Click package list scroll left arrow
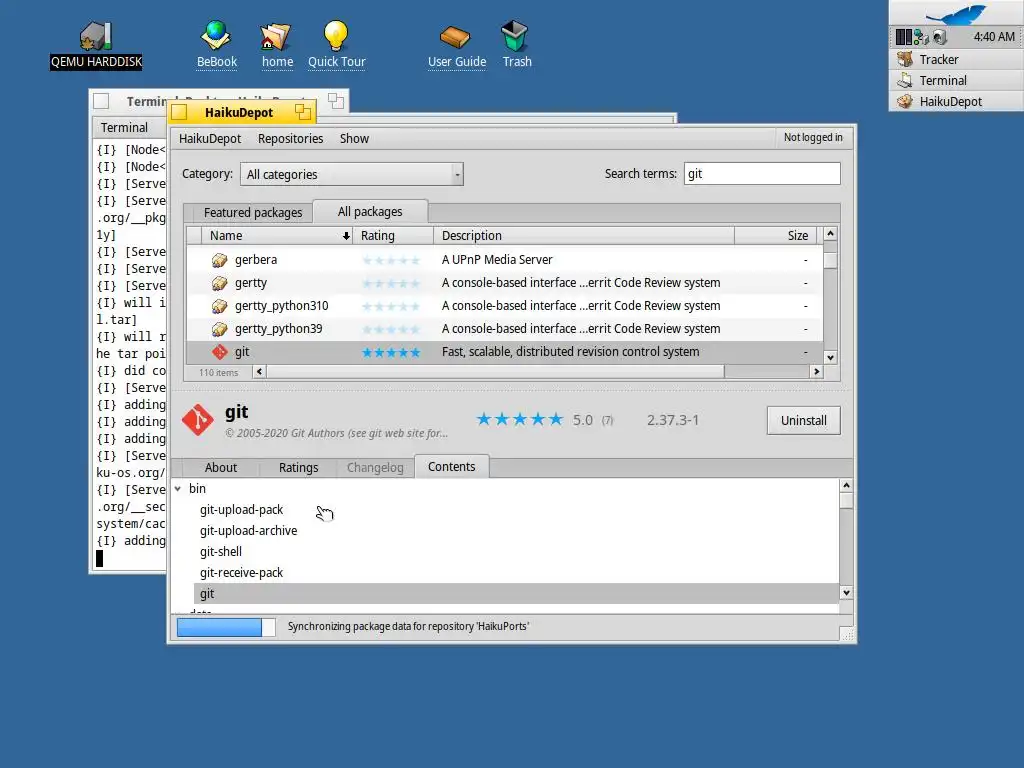Image resolution: width=1024 pixels, height=768 pixels. (x=259, y=372)
